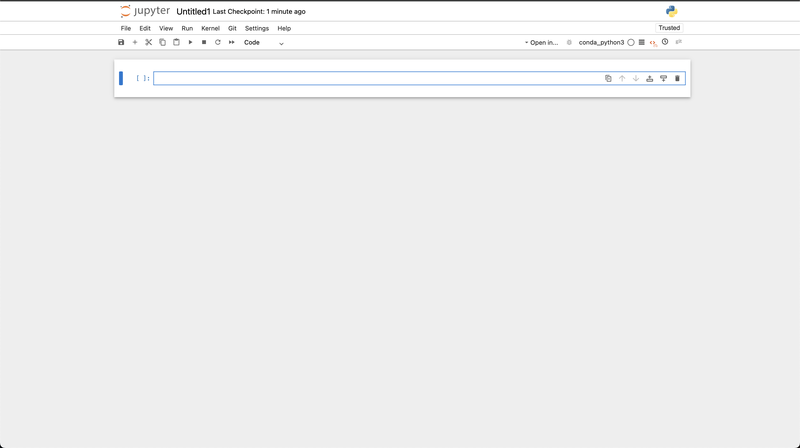Click the Python logo icon
This screenshot has width=800, height=448.
click(x=671, y=11)
